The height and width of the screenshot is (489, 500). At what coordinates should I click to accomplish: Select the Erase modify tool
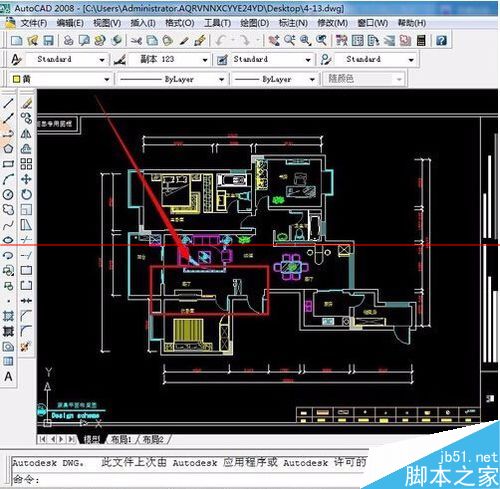26,103
